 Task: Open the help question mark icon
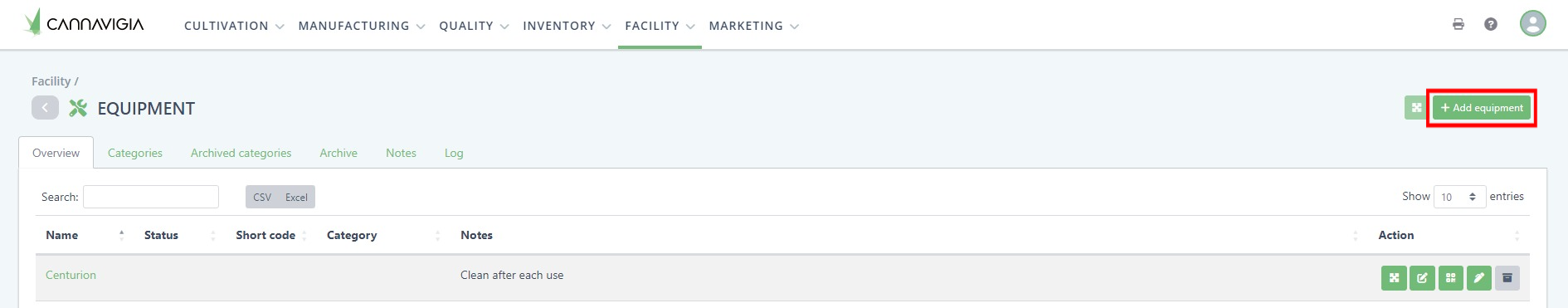tap(1491, 24)
